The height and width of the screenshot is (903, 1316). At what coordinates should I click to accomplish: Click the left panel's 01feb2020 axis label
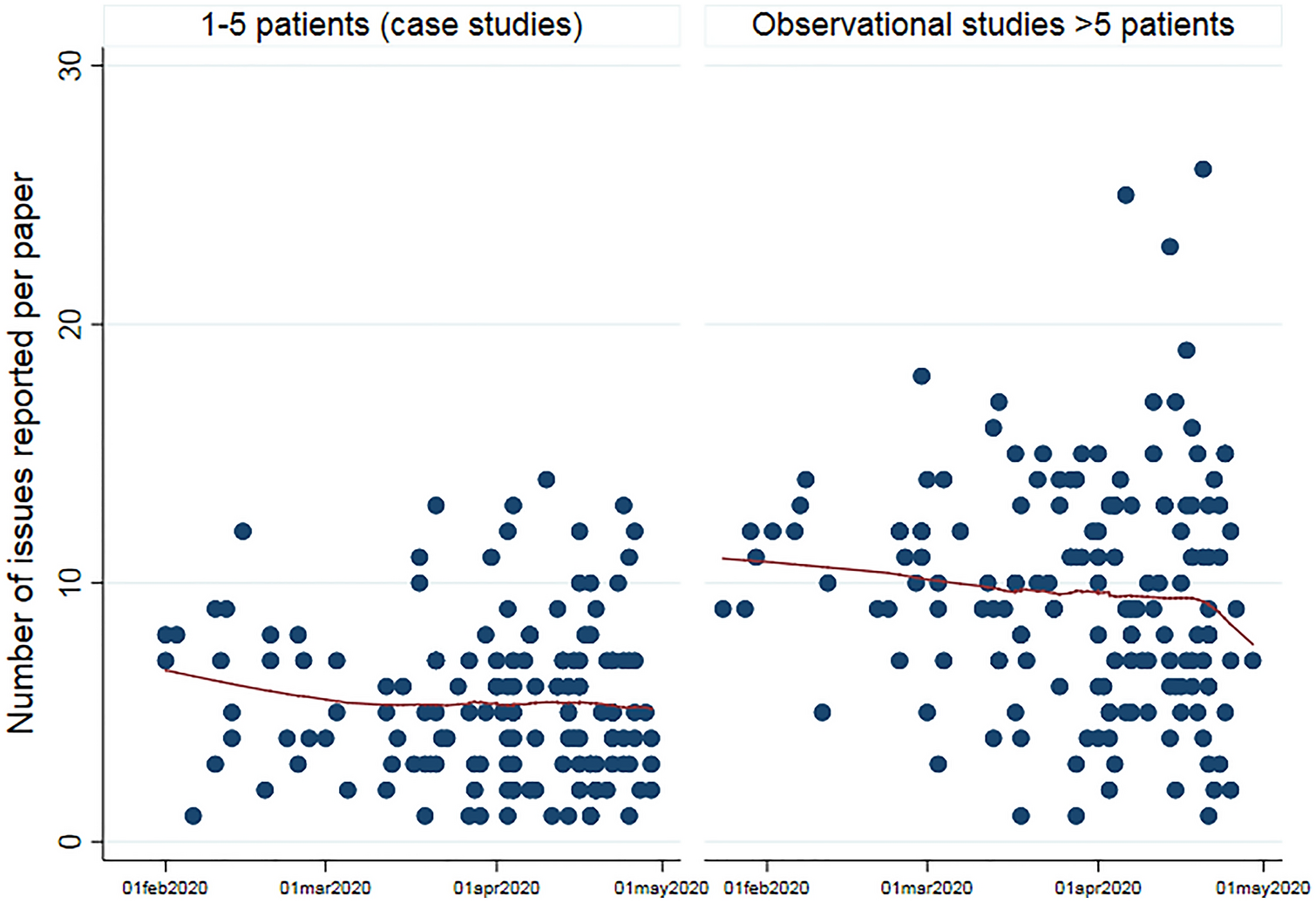pos(165,888)
